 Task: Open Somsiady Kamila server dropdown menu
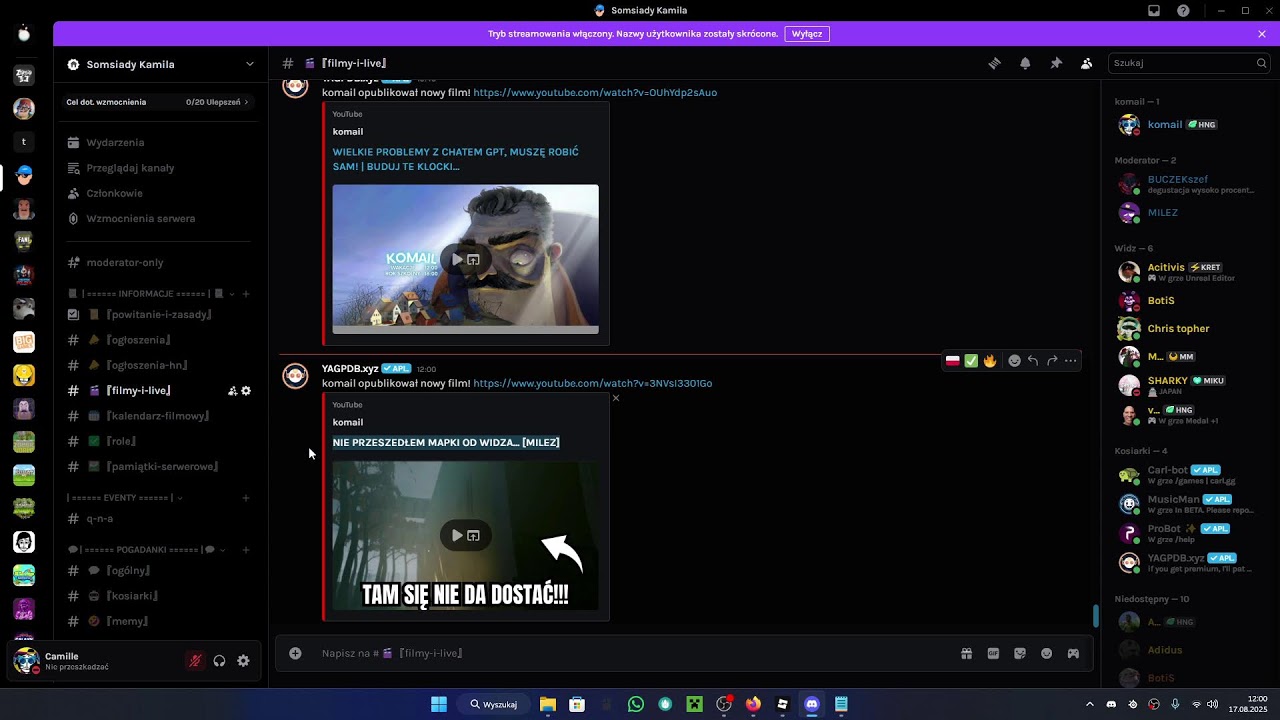(250, 64)
